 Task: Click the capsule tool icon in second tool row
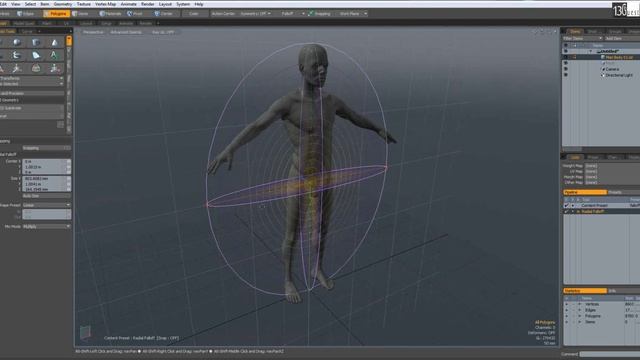click(17, 55)
